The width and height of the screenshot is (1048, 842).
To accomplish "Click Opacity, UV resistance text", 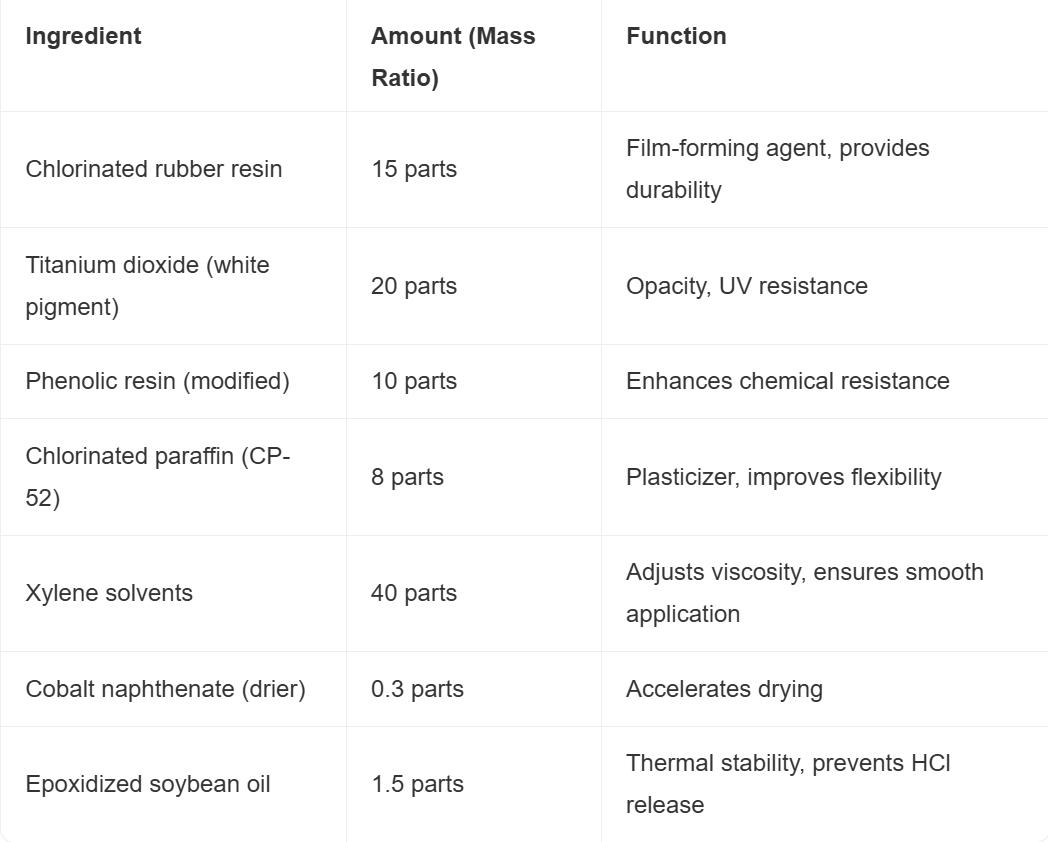I will [x=746, y=286].
